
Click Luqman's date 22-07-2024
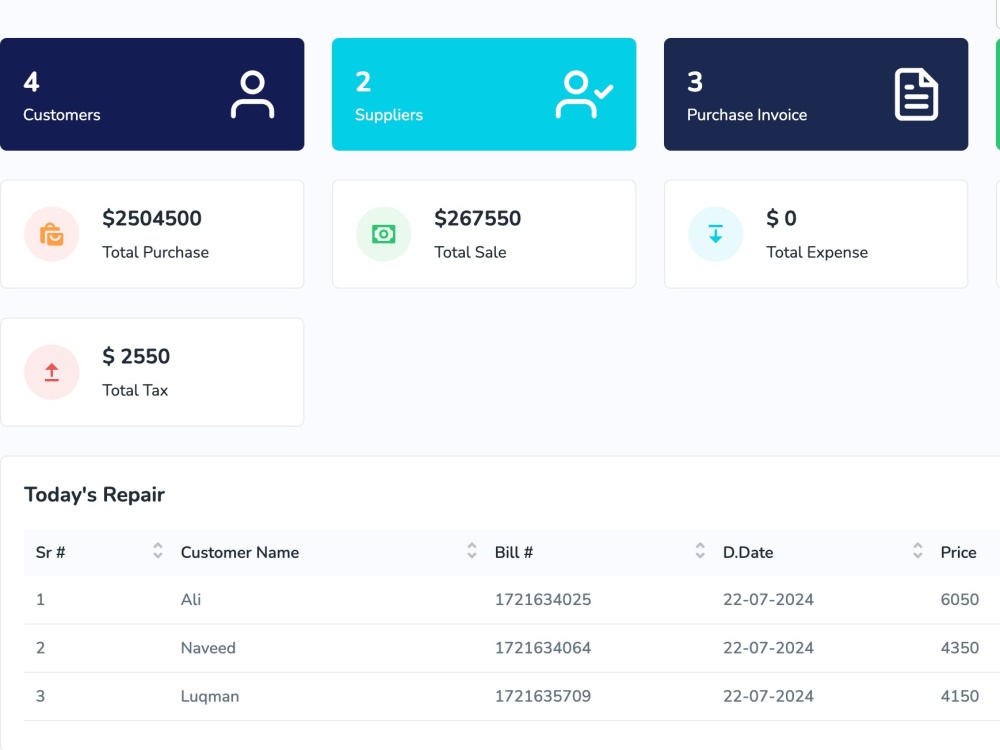click(x=768, y=696)
